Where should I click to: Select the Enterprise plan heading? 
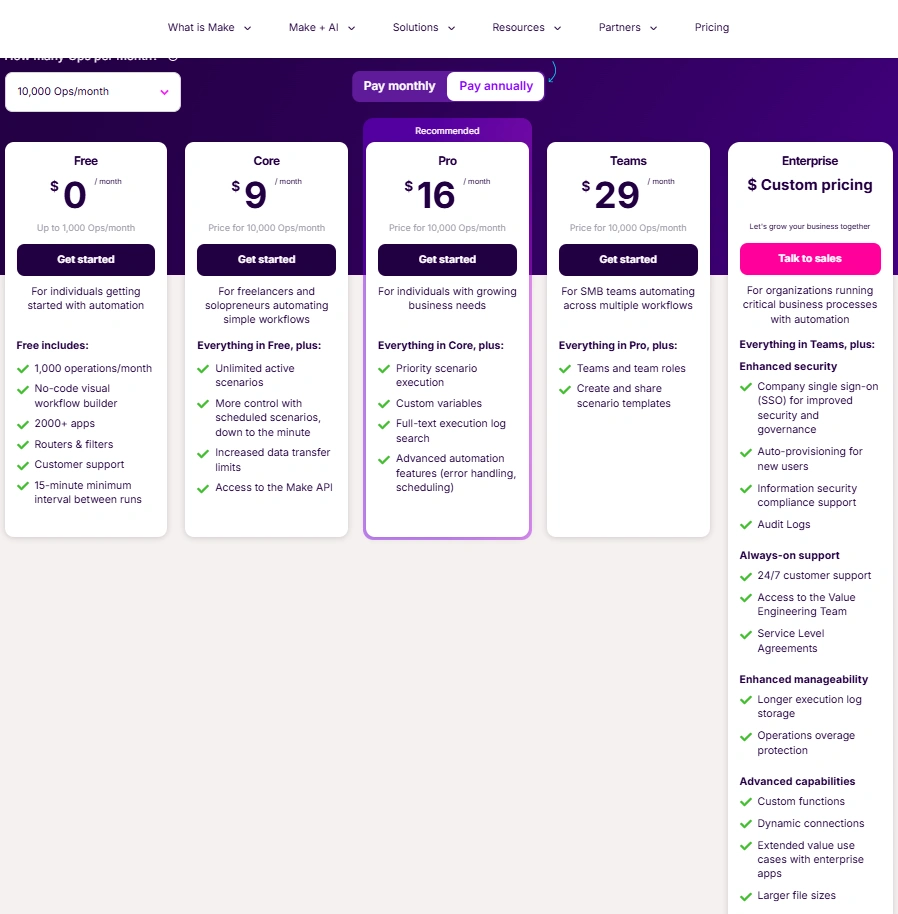point(810,161)
